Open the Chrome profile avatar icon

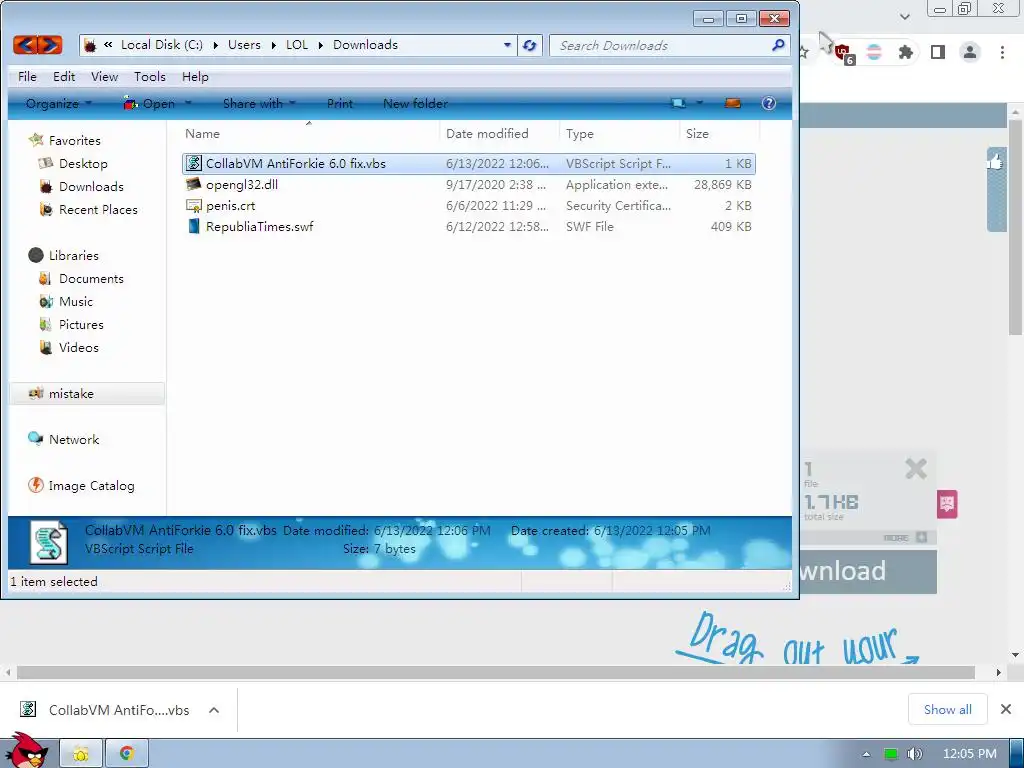tap(970, 52)
